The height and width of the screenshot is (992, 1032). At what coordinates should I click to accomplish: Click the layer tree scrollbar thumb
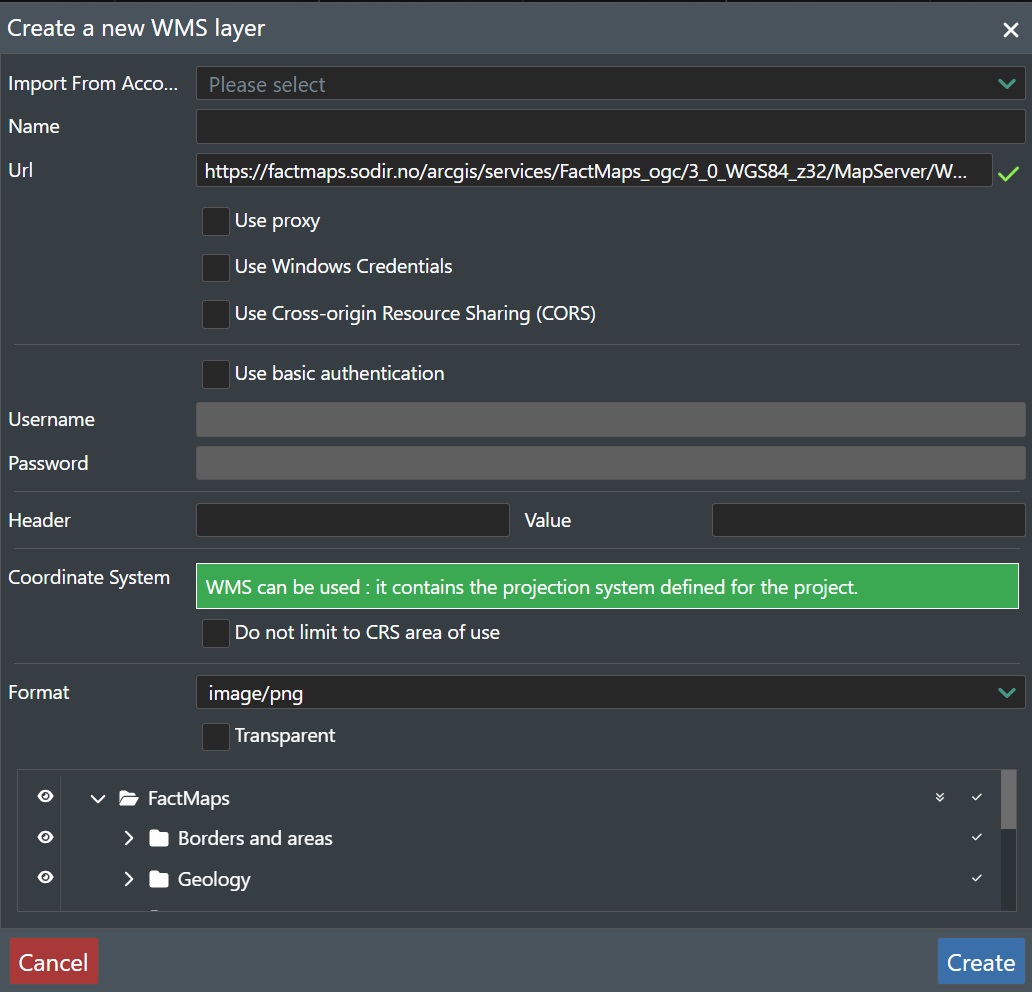coord(1008,800)
